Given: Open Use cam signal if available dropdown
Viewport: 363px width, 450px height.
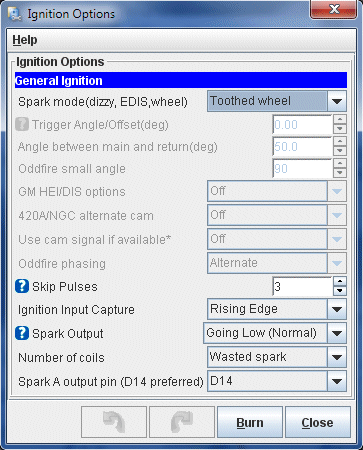Looking at the screenshot, I should click(277, 239).
